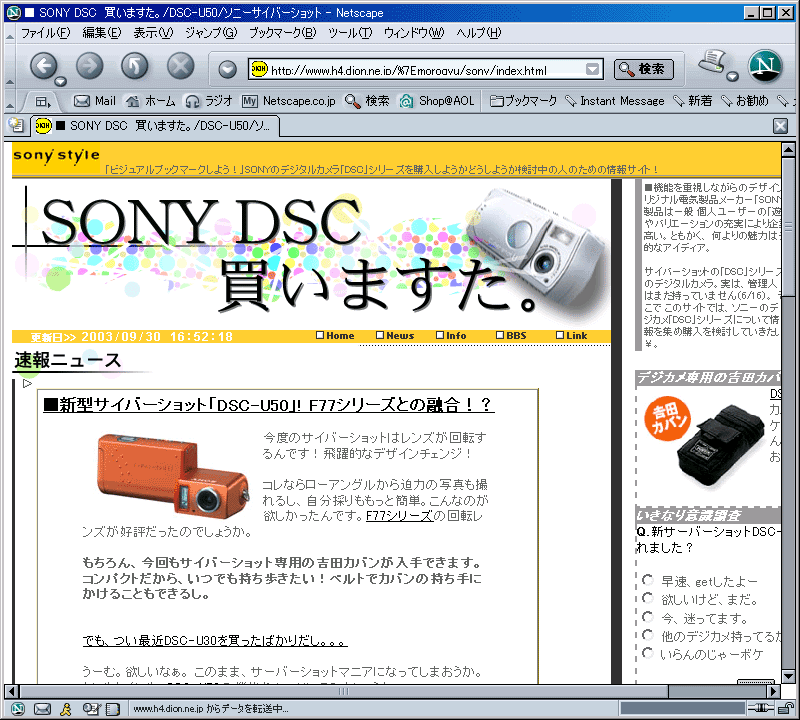This screenshot has width=800, height=720.
Task: Click the BBS link in page navigation
Action: (x=512, y=336)
